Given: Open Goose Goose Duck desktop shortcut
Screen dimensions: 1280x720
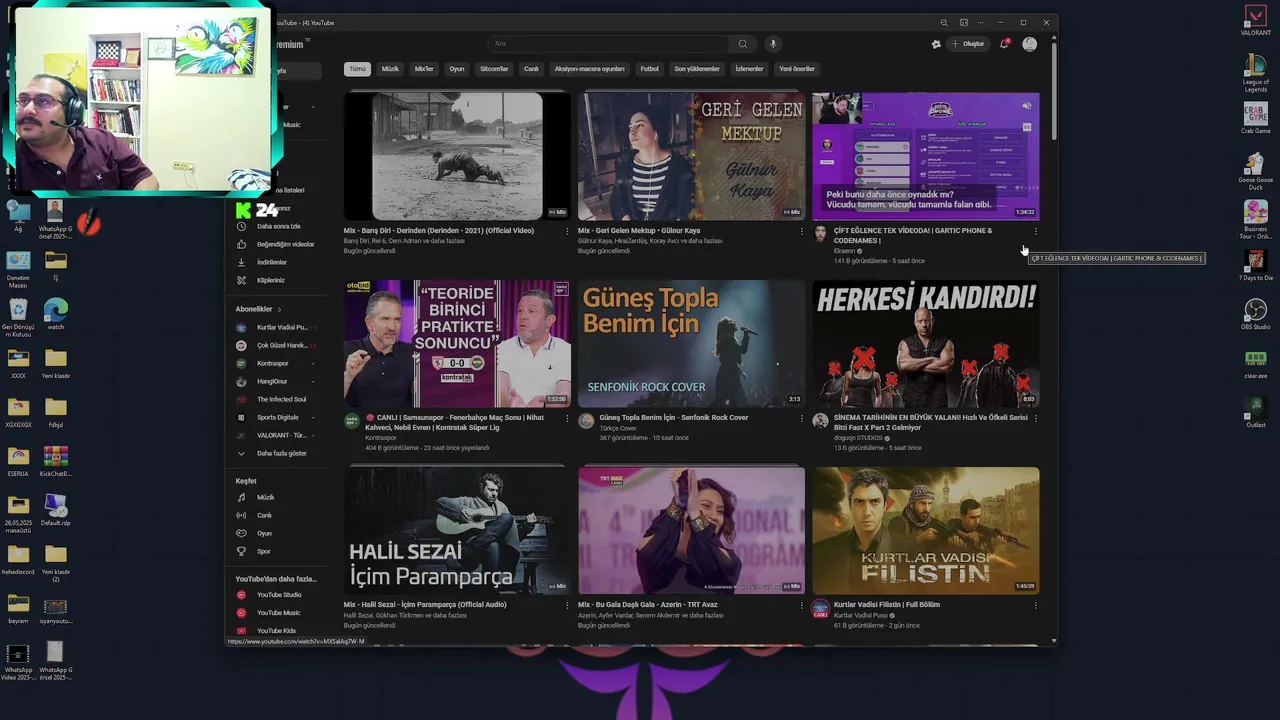Looking at the screenshot, I should click(1255, 170).
